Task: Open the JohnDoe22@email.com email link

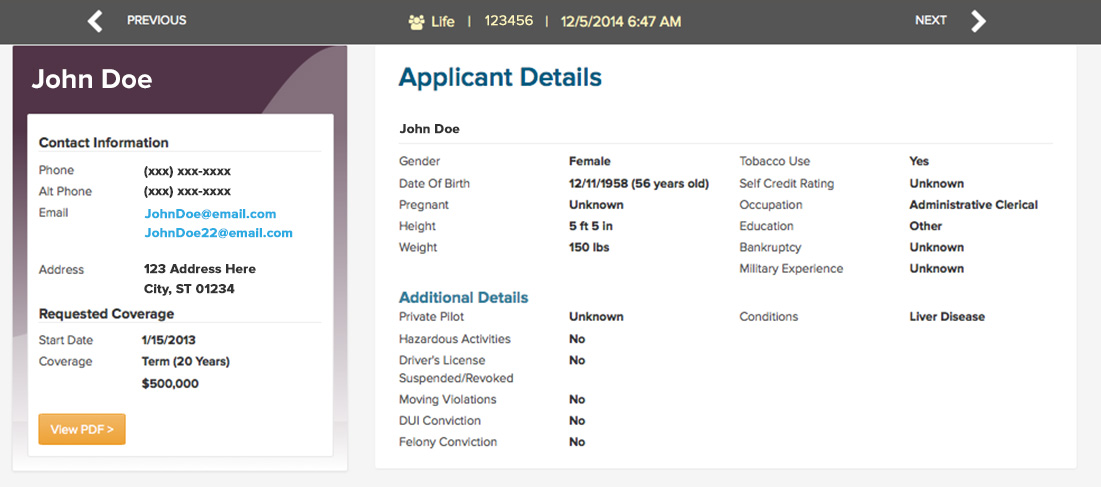Action: point(218,233)
